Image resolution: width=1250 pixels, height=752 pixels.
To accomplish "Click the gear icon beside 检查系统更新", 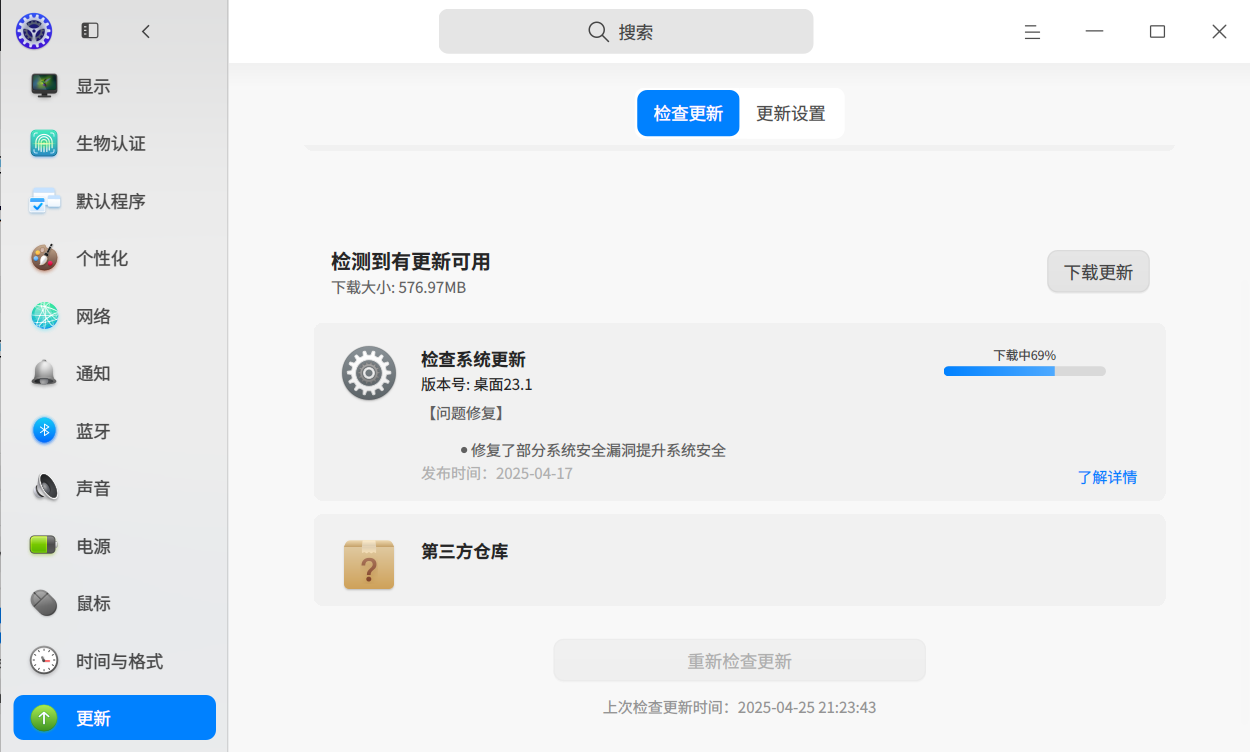I will click(369, 373).
